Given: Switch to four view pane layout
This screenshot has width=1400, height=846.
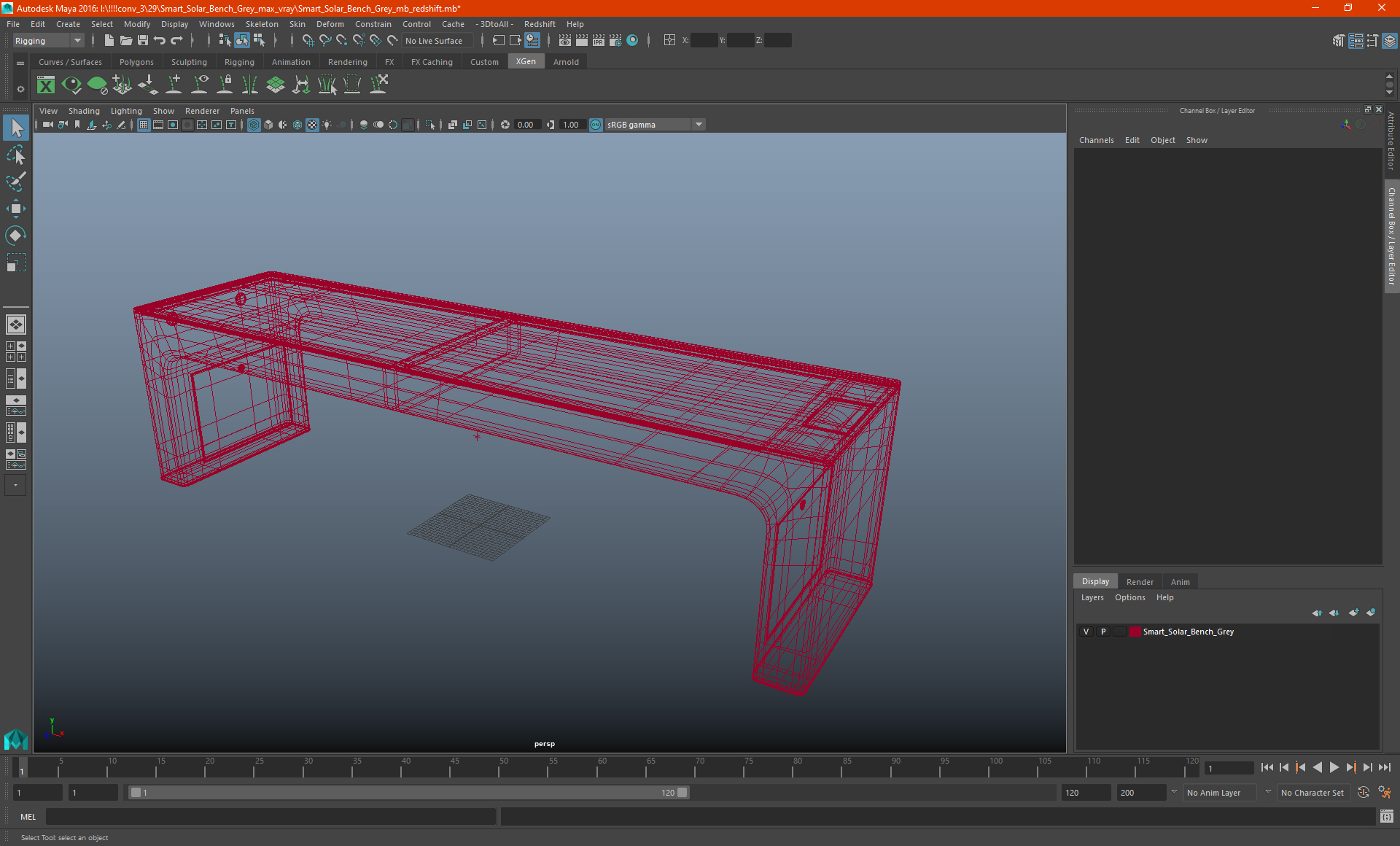Looking at the screenshot, I should tap(15, 352).
